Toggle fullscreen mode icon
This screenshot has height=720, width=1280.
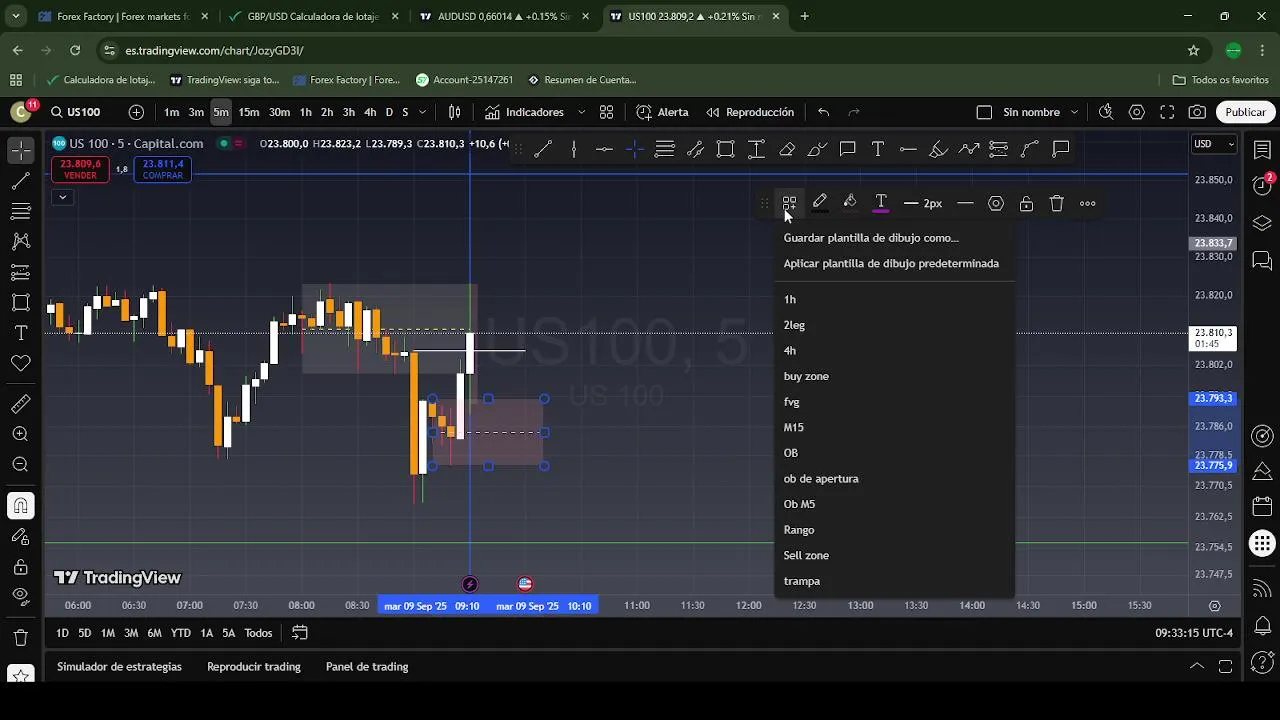[1167, 112]
